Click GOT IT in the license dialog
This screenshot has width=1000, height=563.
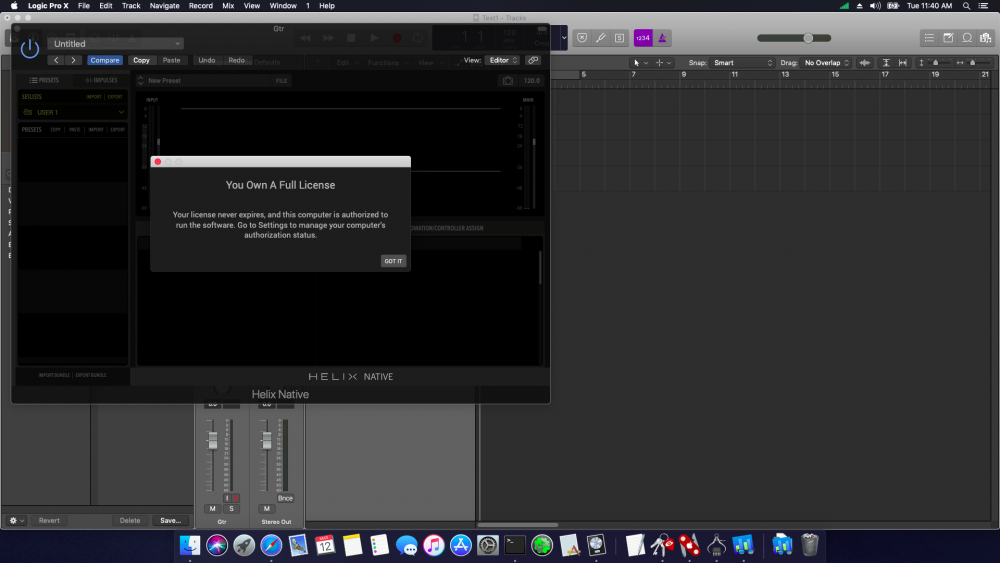tap(393, 261)
